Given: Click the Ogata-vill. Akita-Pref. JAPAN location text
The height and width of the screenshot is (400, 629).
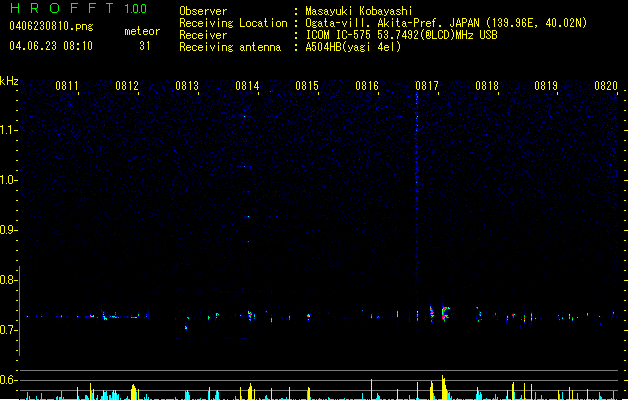Looking at the screenshot, I should pos(446,23).
